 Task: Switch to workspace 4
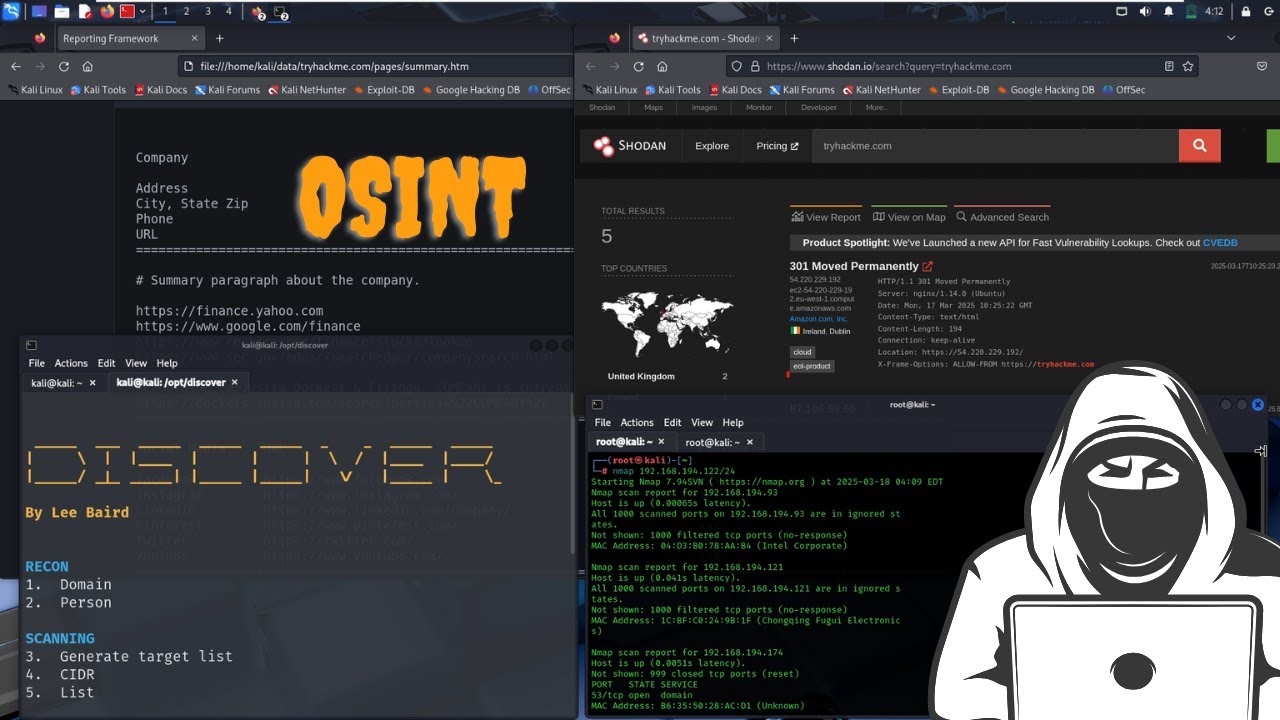(228, 12)
